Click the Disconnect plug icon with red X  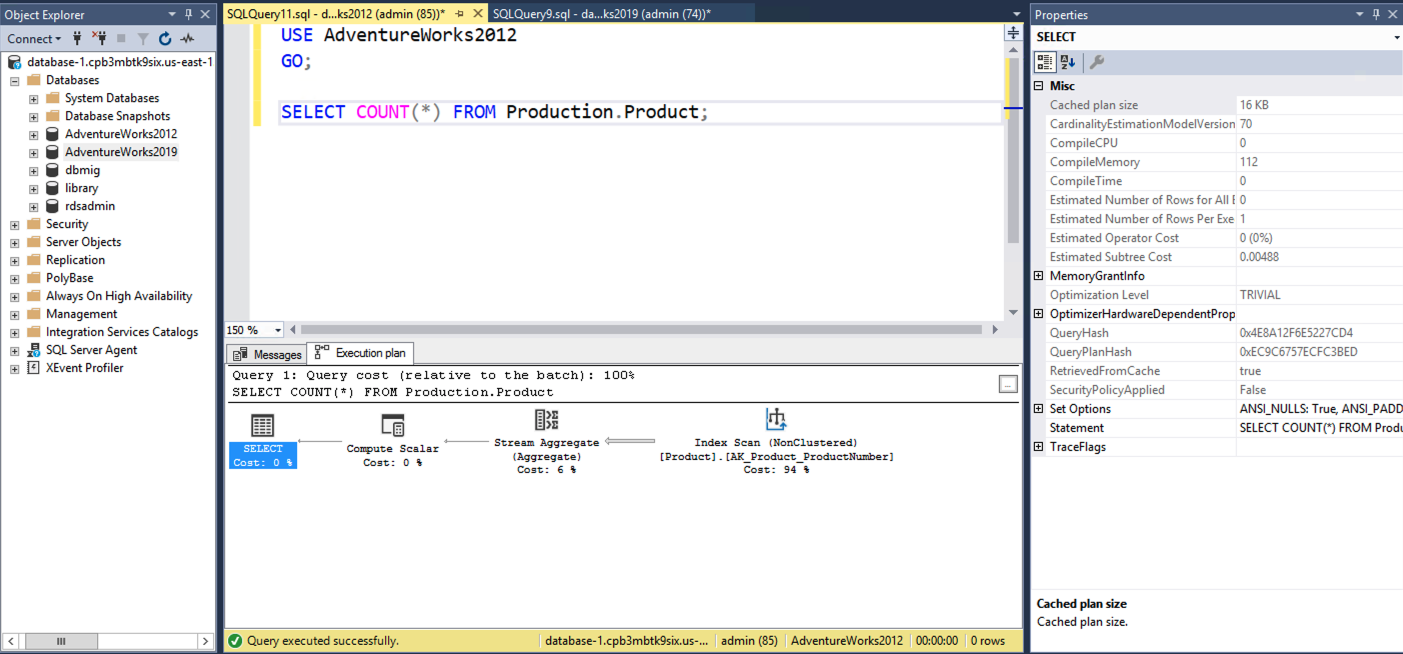tap(99, 39)
